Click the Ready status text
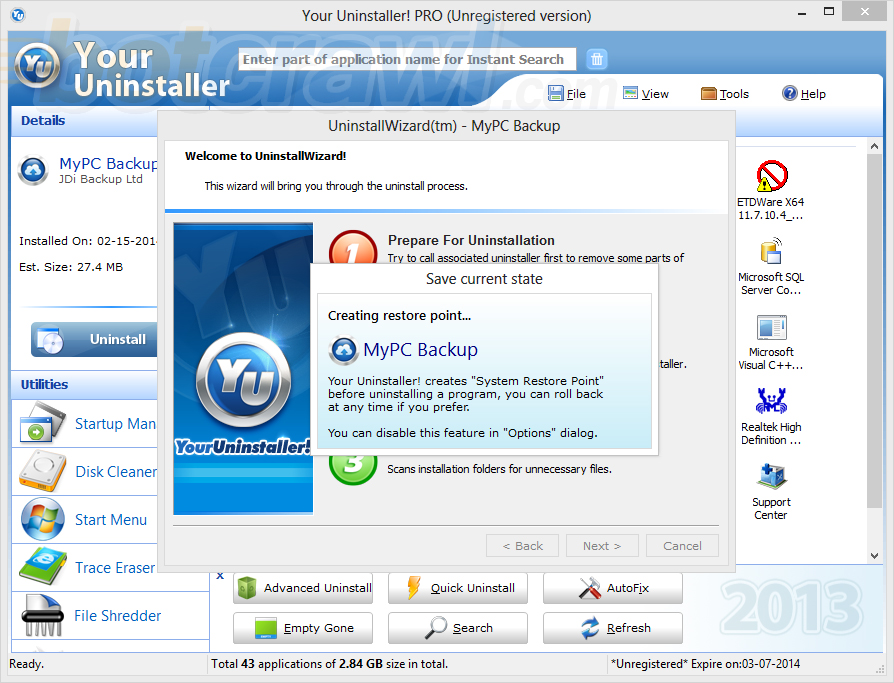The width and height of the screenshot is (894, 683). coord(26,664)
